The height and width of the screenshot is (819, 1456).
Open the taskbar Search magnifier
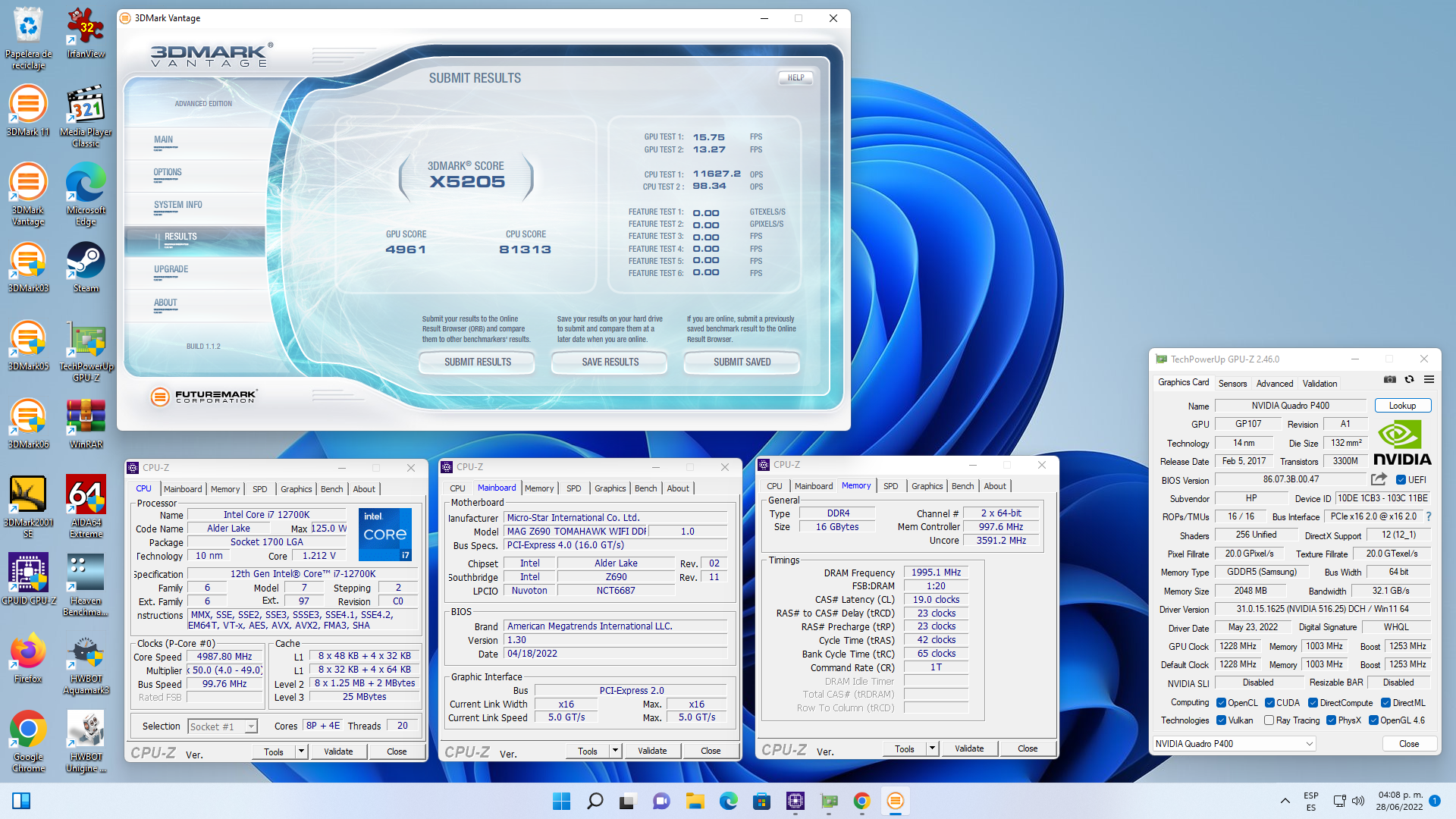[595, 801]
